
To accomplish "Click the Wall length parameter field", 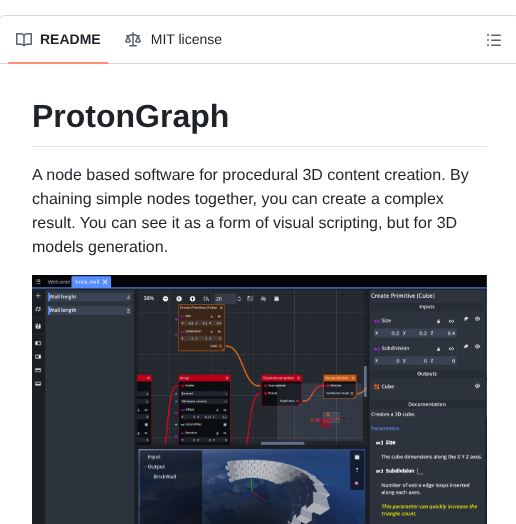I will 89,310.
